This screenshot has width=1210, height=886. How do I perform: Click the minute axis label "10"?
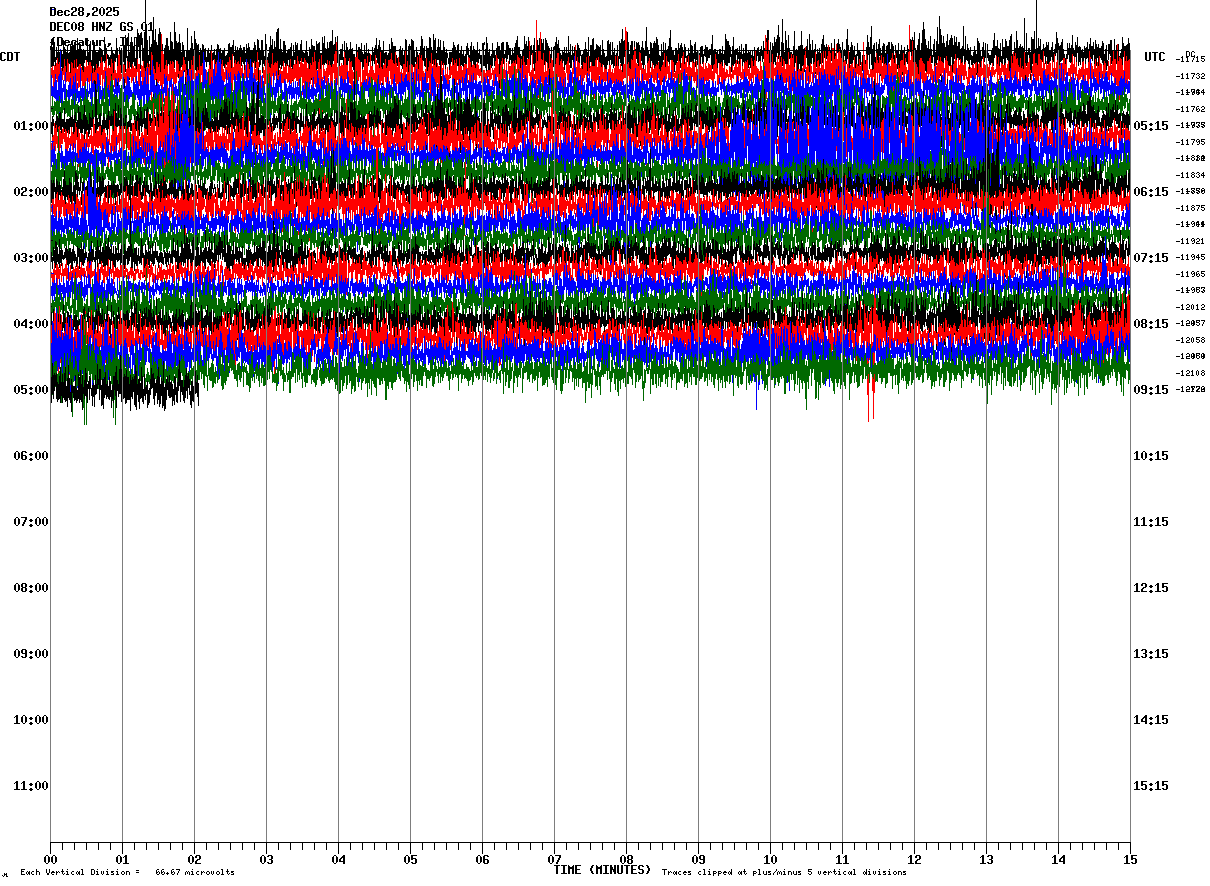pos(770,859)
